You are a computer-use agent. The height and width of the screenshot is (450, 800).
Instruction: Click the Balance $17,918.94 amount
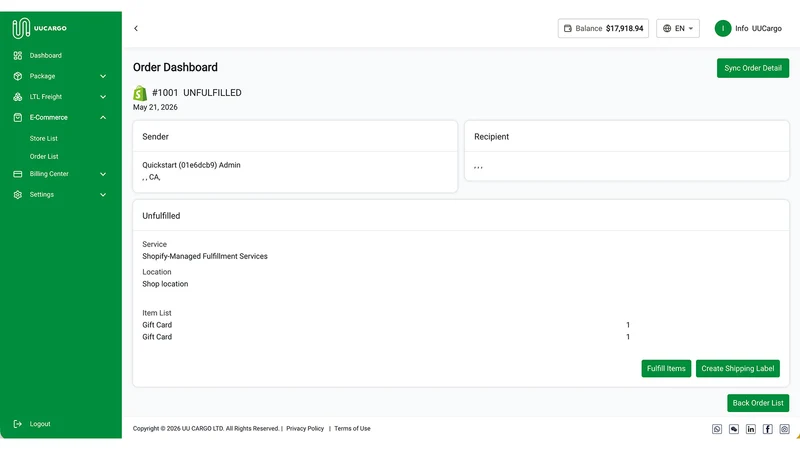click(624, 29)
